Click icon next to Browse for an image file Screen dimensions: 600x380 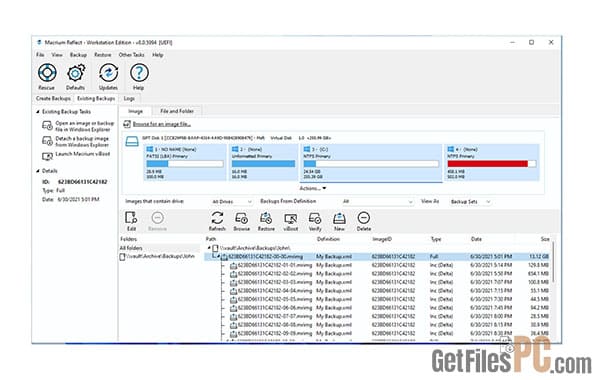[127, 124]
